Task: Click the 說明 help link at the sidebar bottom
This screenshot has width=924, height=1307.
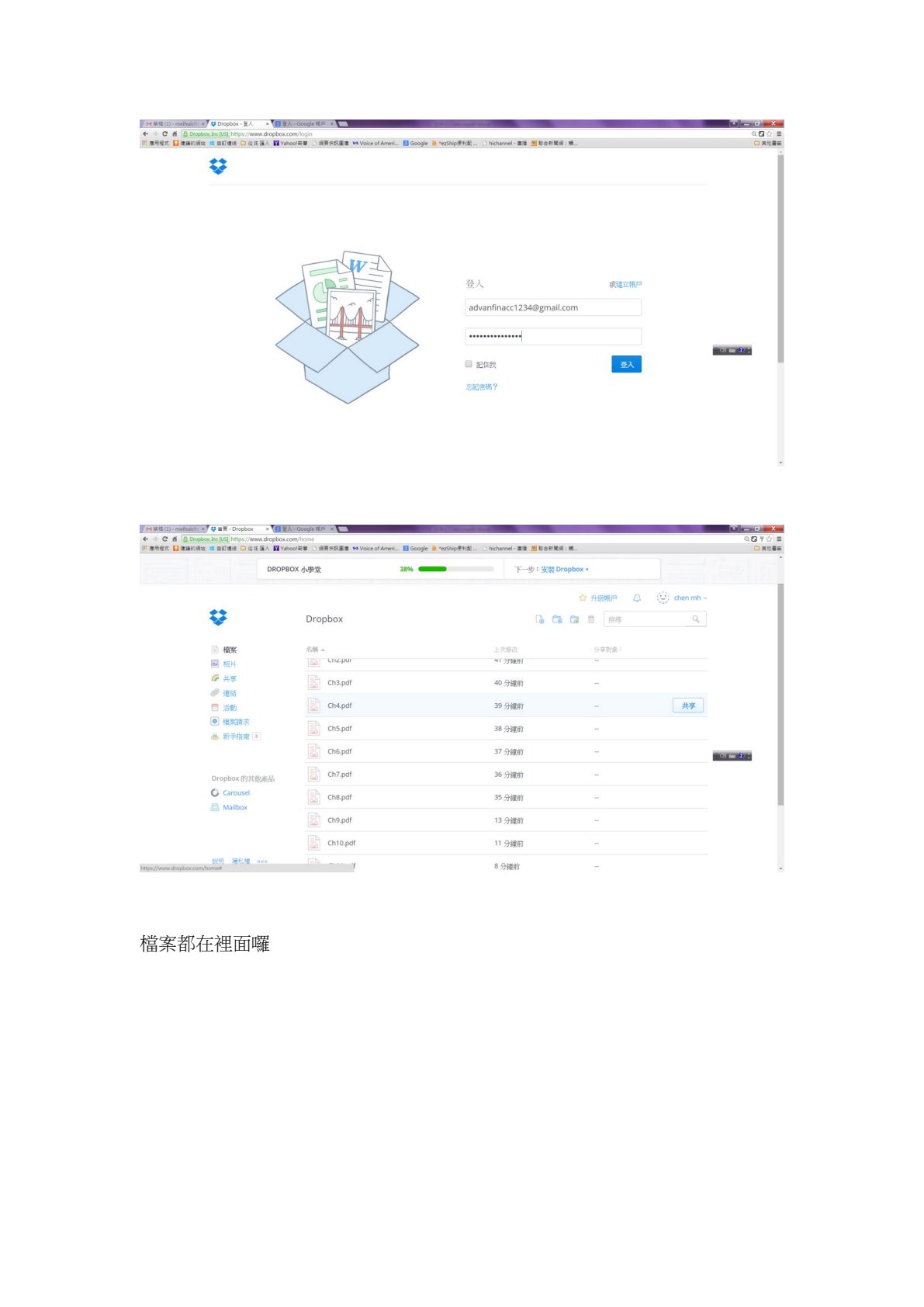Action: click(218, 861)
